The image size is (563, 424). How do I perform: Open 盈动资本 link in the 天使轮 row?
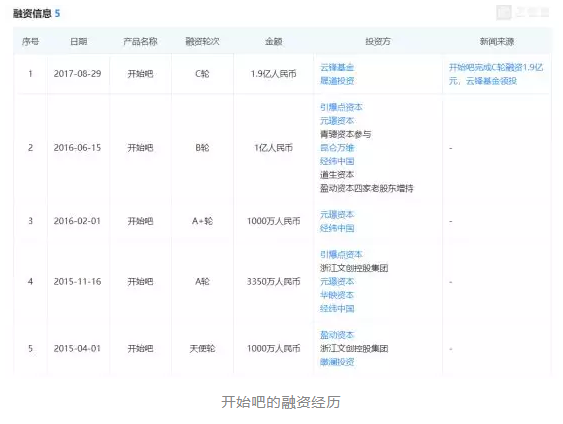pos(337,335)
